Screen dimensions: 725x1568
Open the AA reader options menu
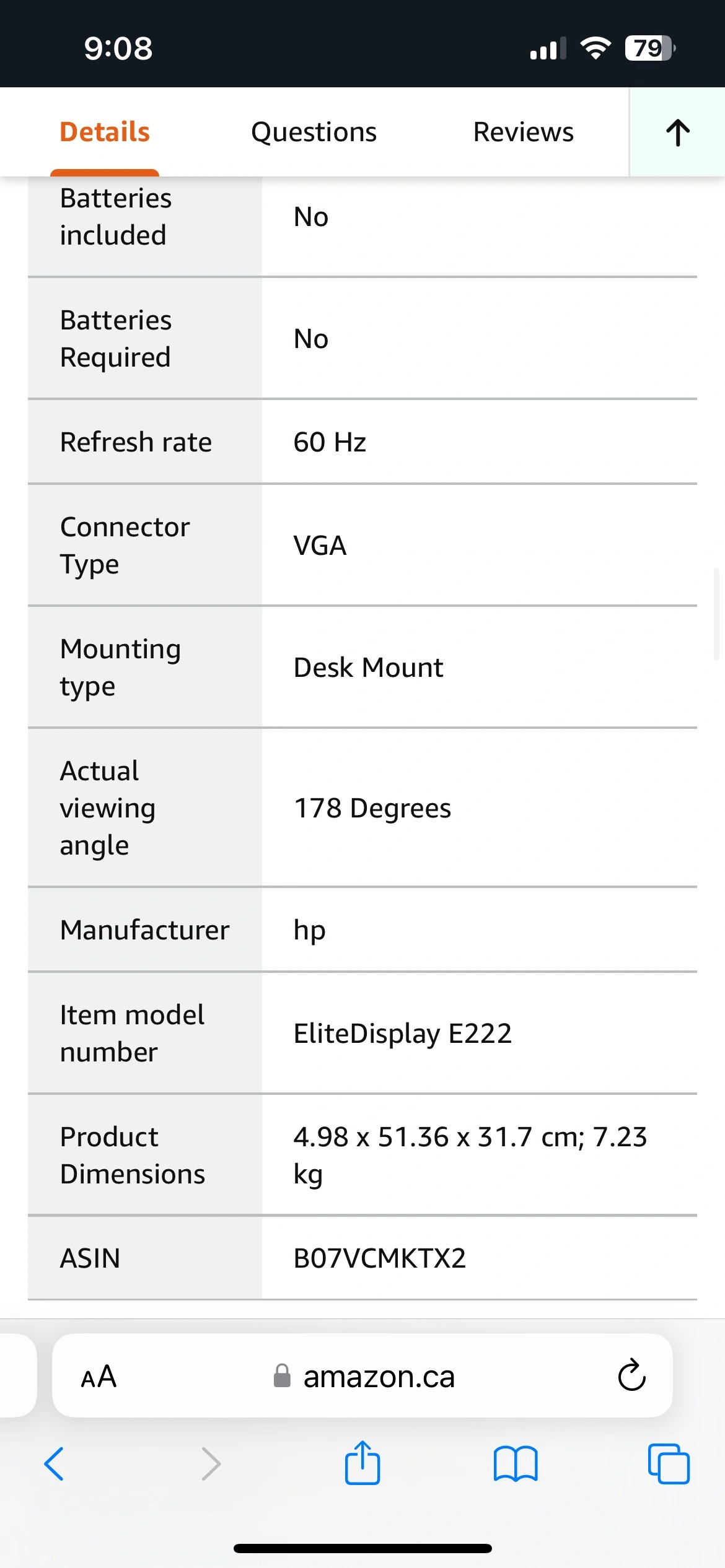(99, 1377)
